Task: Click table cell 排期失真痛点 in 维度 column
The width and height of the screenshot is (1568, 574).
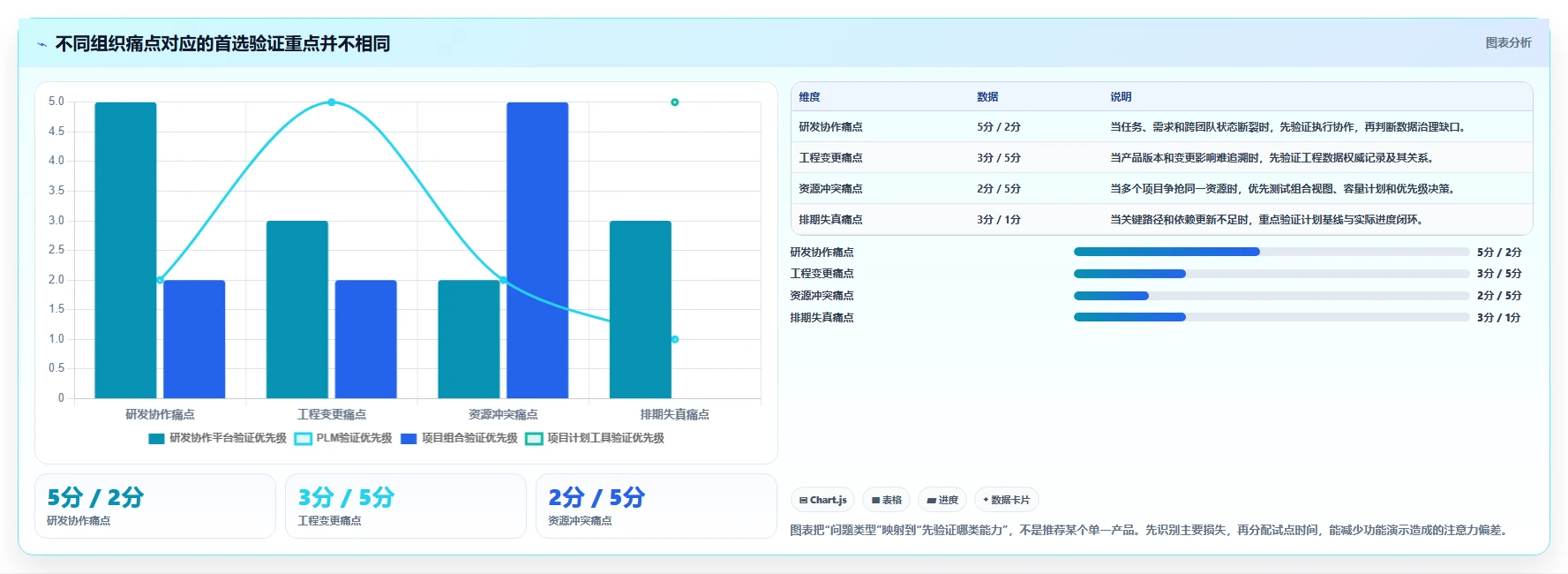Action: 830,220
